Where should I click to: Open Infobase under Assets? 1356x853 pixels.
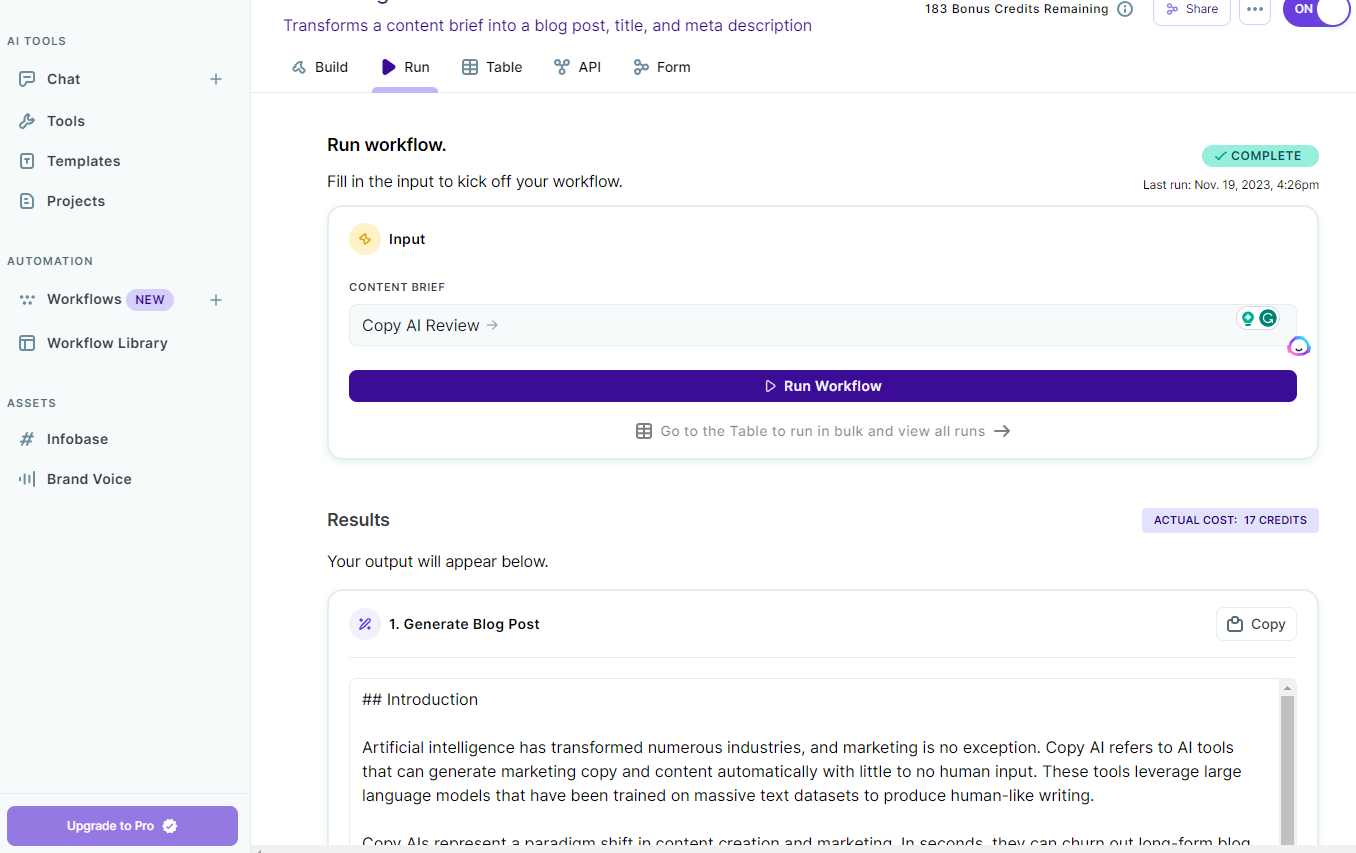pos(77,439)
